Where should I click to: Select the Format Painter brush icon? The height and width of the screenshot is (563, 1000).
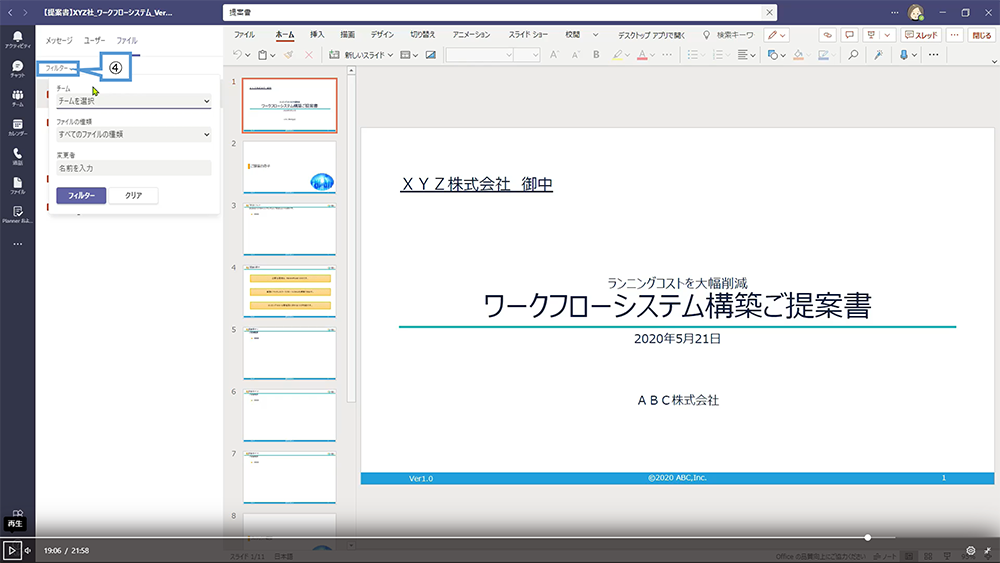289,55
